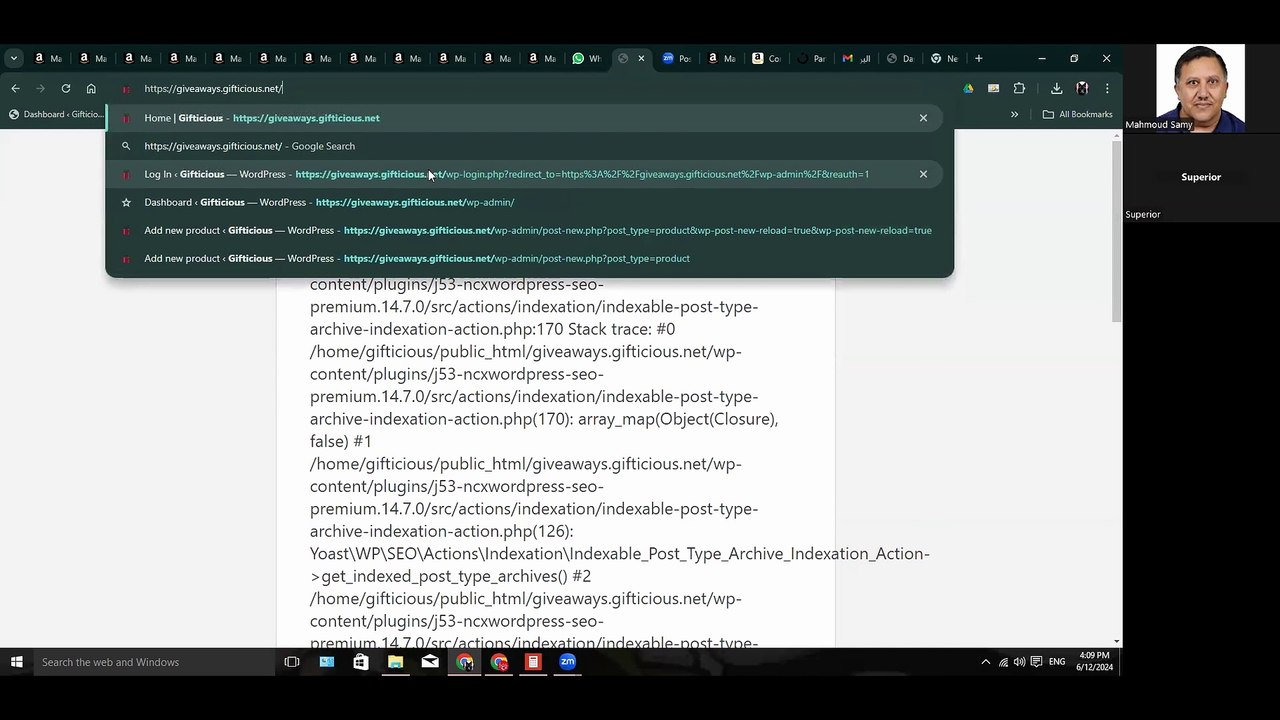
Task: Switch to the Gmail tab
Action: [x=857, y=58]
